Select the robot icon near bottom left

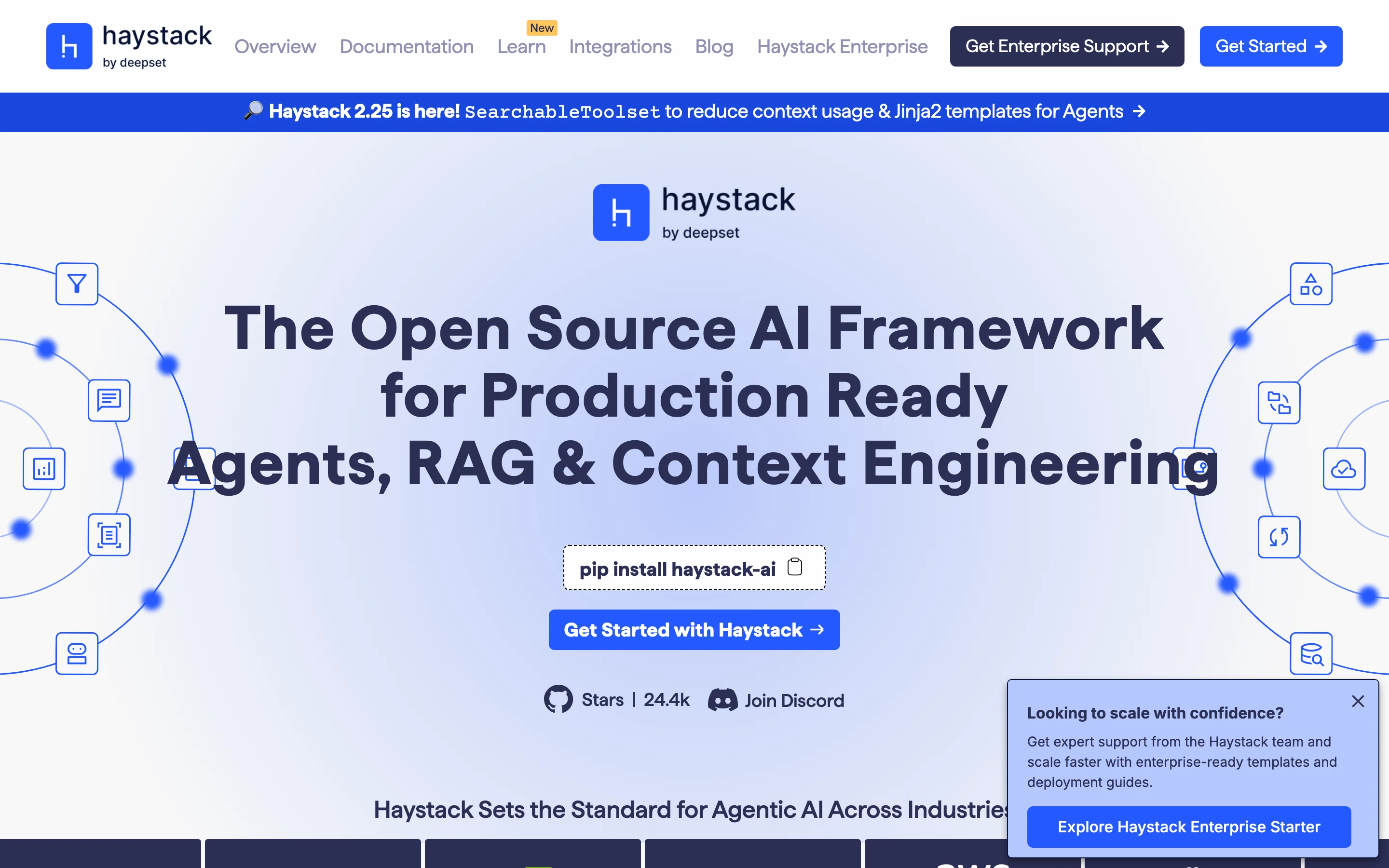[x=76, y=653]
